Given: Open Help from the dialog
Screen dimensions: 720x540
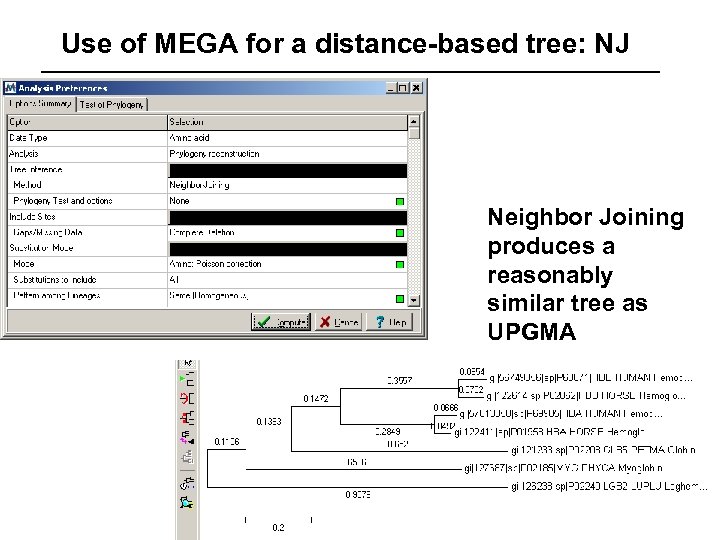Looking at the screenshot, I should point(389,322).
